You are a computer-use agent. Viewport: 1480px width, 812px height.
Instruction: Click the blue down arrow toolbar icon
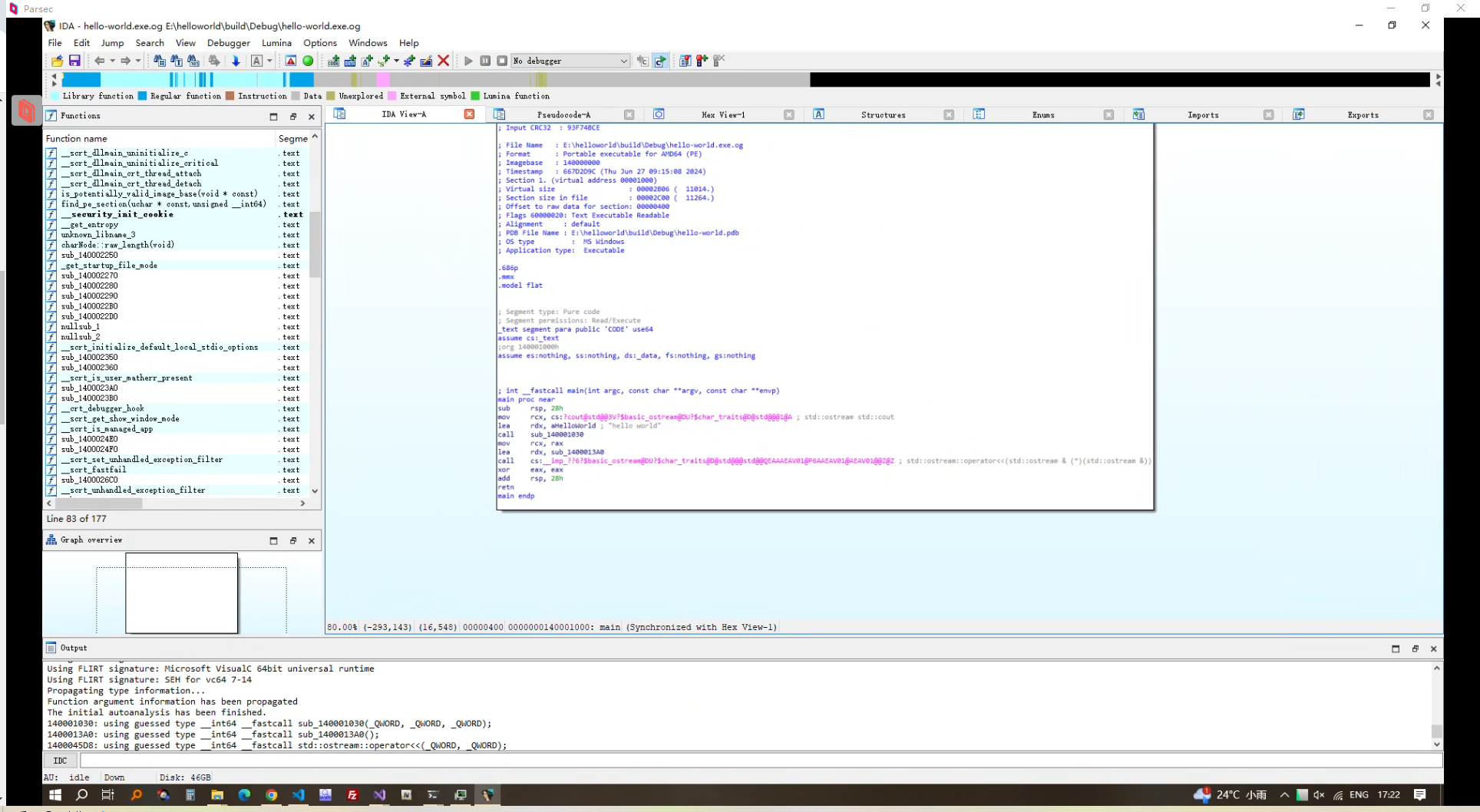[x=236, y=61]
